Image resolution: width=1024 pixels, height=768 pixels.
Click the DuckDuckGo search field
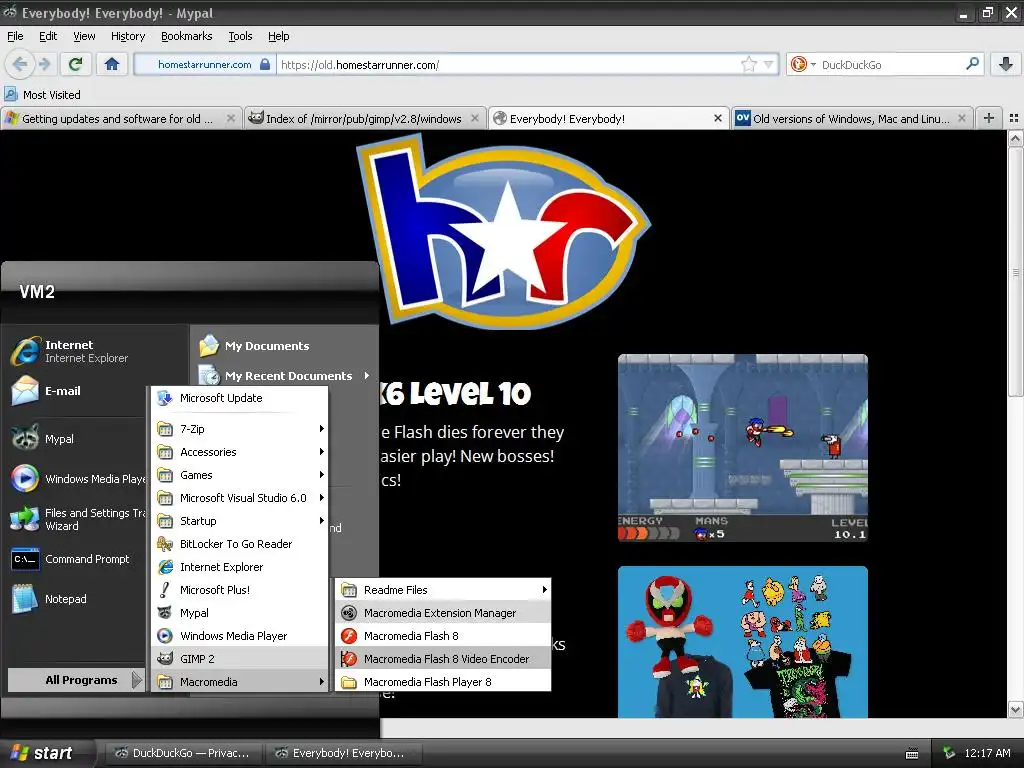pyautogui.click(x=891, y=64)
